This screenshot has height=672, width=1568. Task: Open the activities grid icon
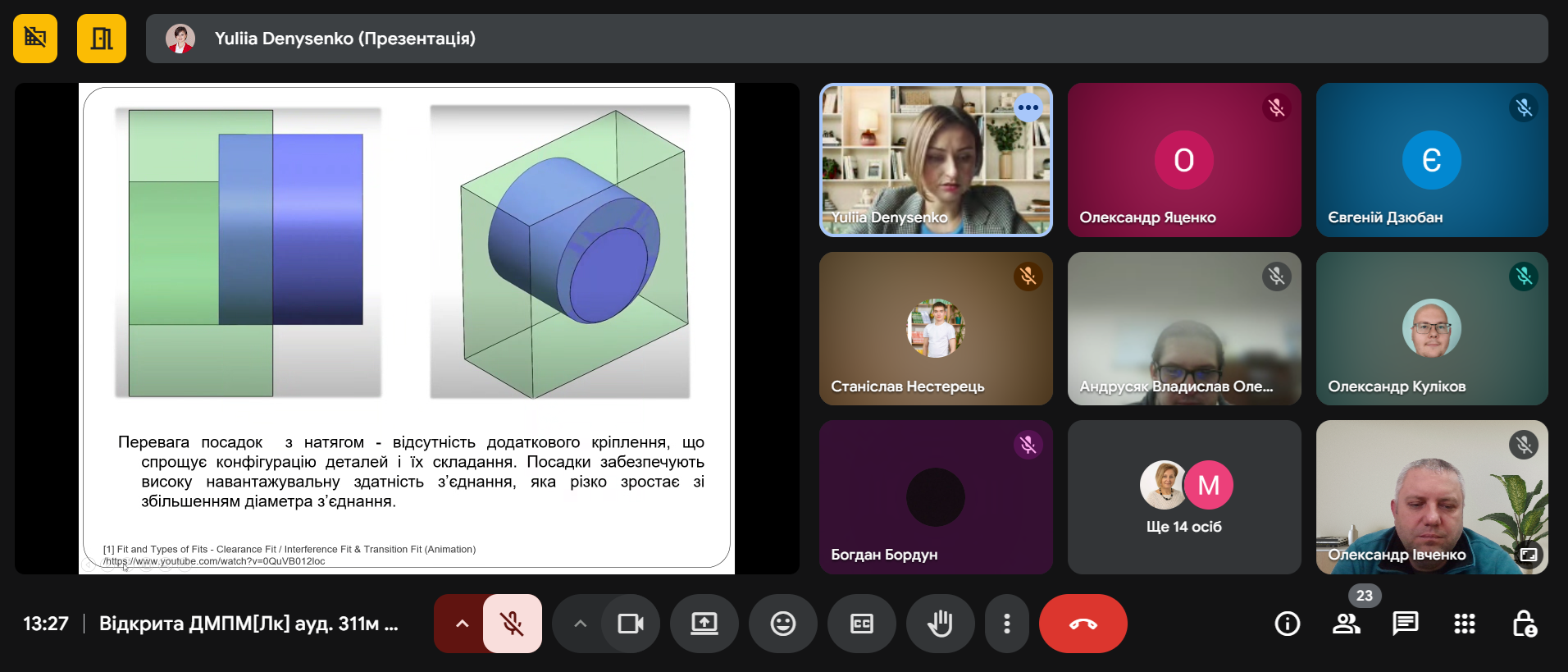(1464, 624)
